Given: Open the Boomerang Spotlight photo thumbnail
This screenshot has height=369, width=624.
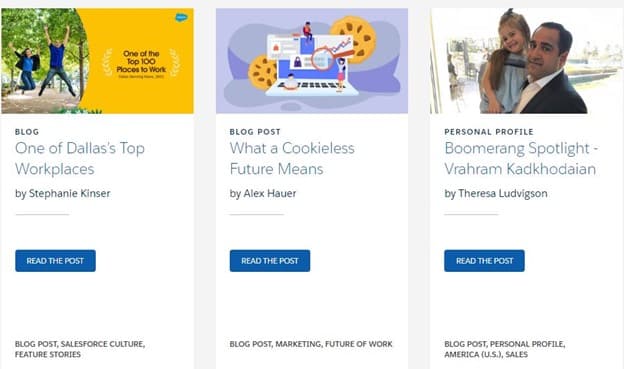Looking at the screenshot, I should click(526, 61).
